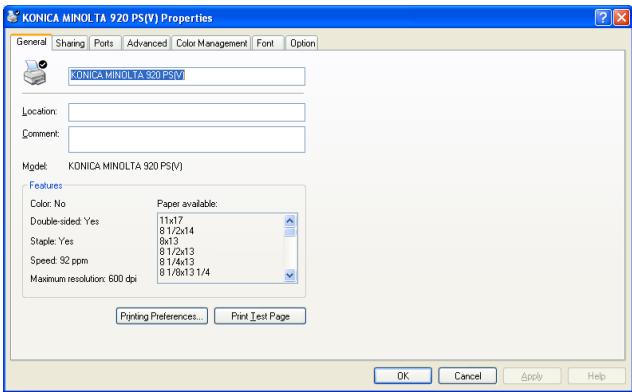The width and height of the screenshot is (632, 392).
Task: Click 'Speed: 92 ppm' text
Action: coord(59,260)
